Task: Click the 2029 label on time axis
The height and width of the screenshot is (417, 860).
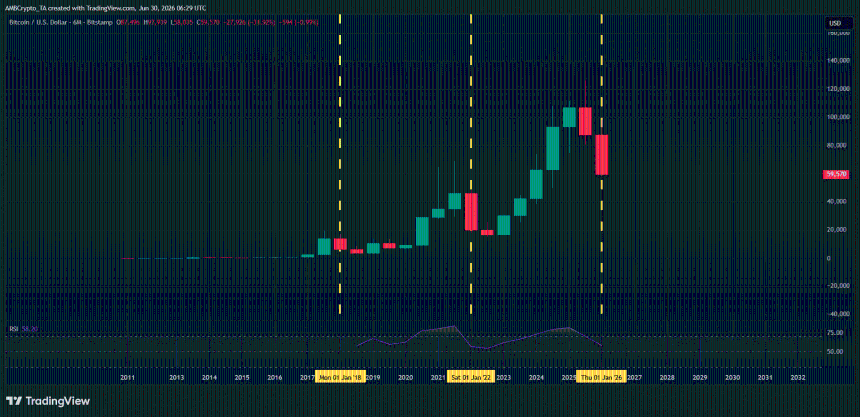Action: coord(700,378)
